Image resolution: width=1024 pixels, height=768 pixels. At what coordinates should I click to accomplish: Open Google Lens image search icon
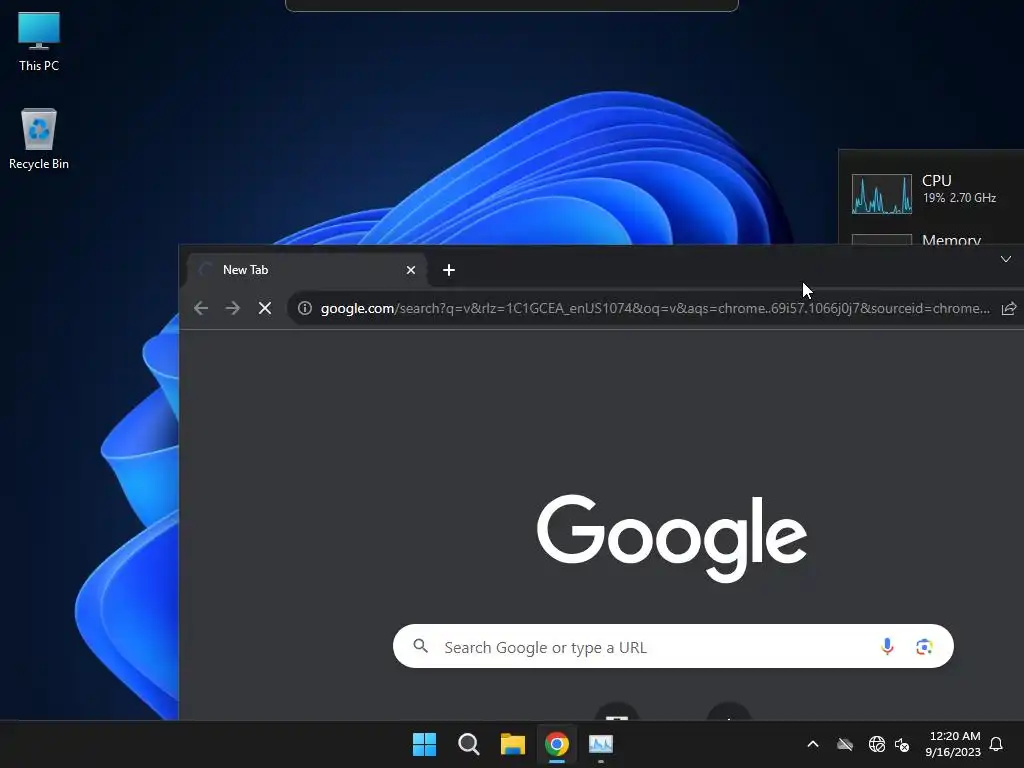[924, 647]
